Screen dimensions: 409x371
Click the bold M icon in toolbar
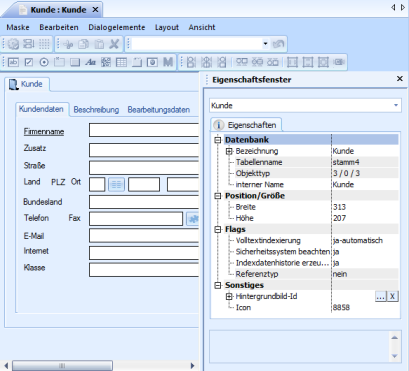click(x=168, y=62)
